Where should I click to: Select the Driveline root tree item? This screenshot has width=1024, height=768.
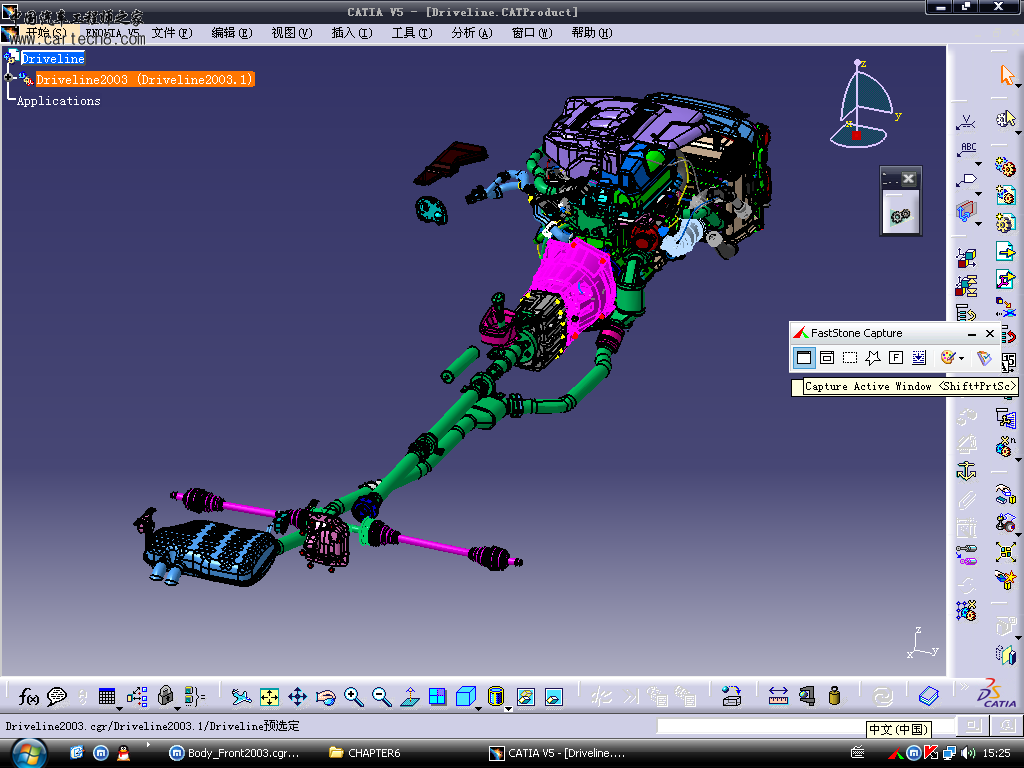pos(53,59)
